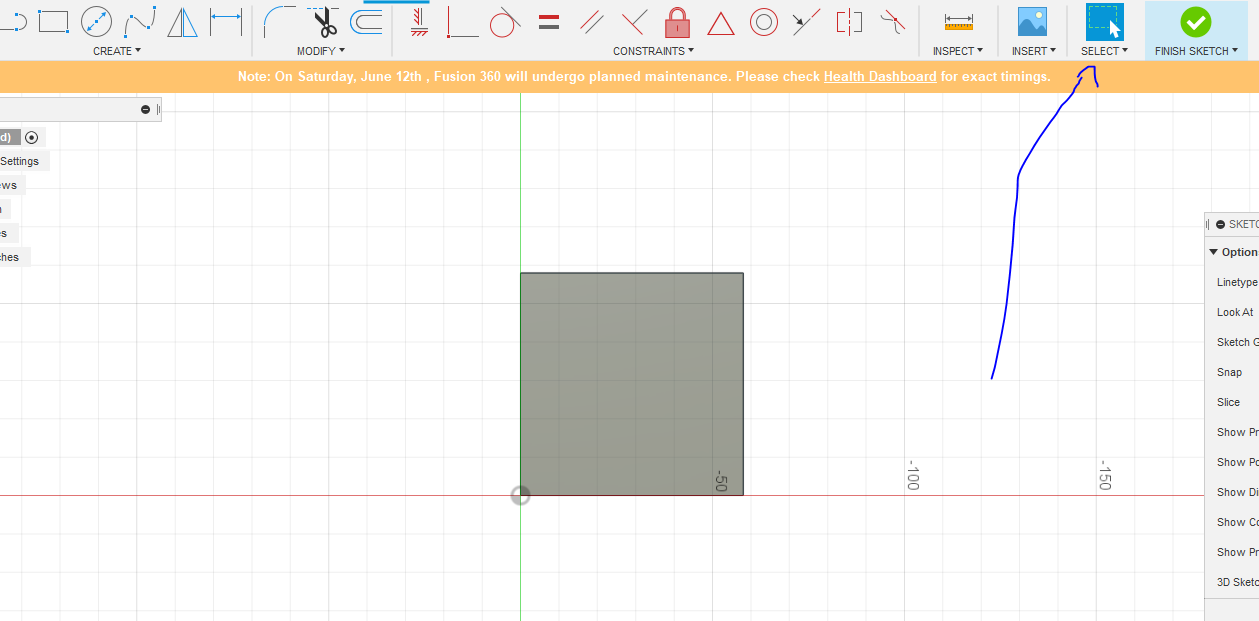Click the Snap option in Sketch Palette
The image size is (1259, 621).
click(1229, 372)
